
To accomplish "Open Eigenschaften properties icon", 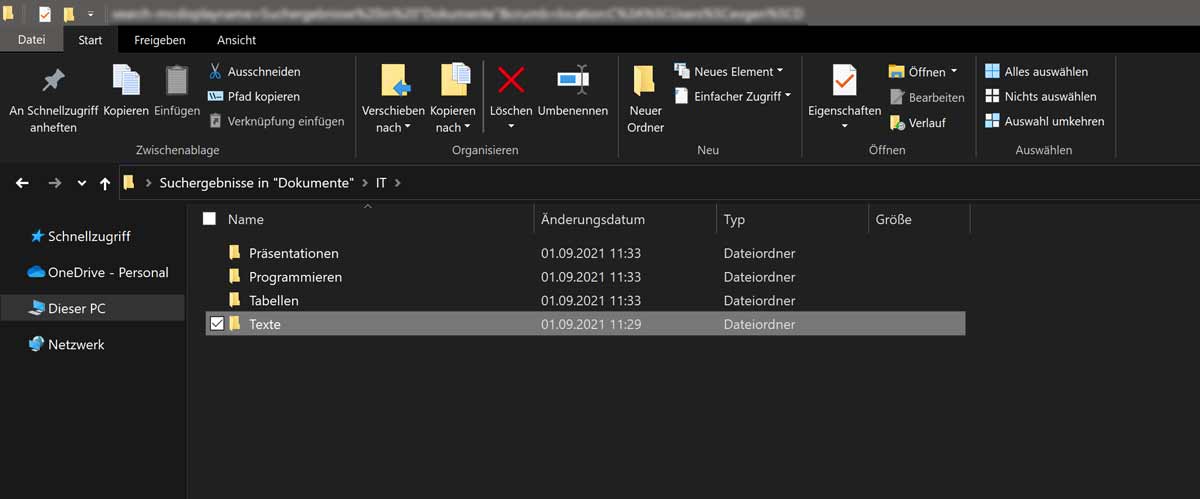I will tap(844, 81).
